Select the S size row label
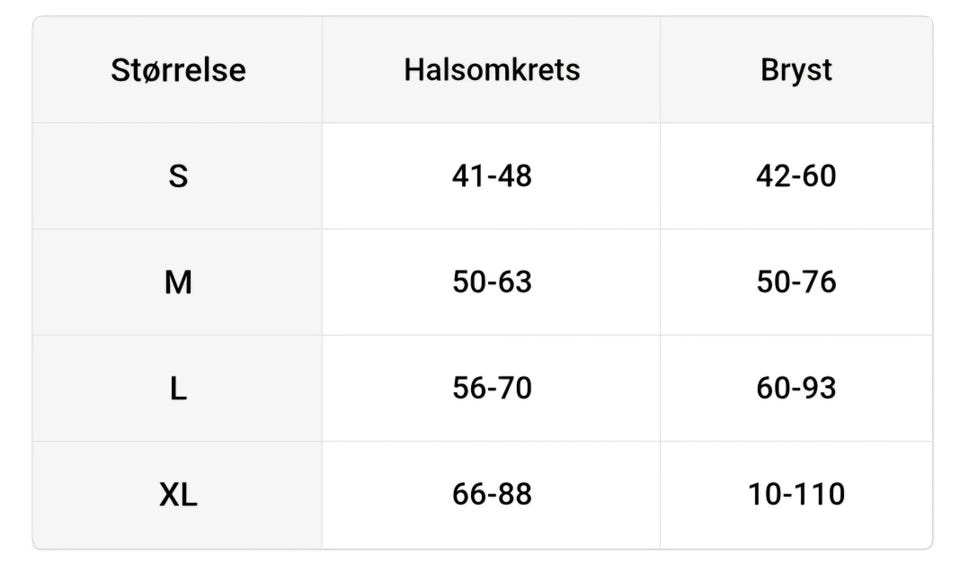The width and height of the screenshot is (960, 564). tap(178, 176)
